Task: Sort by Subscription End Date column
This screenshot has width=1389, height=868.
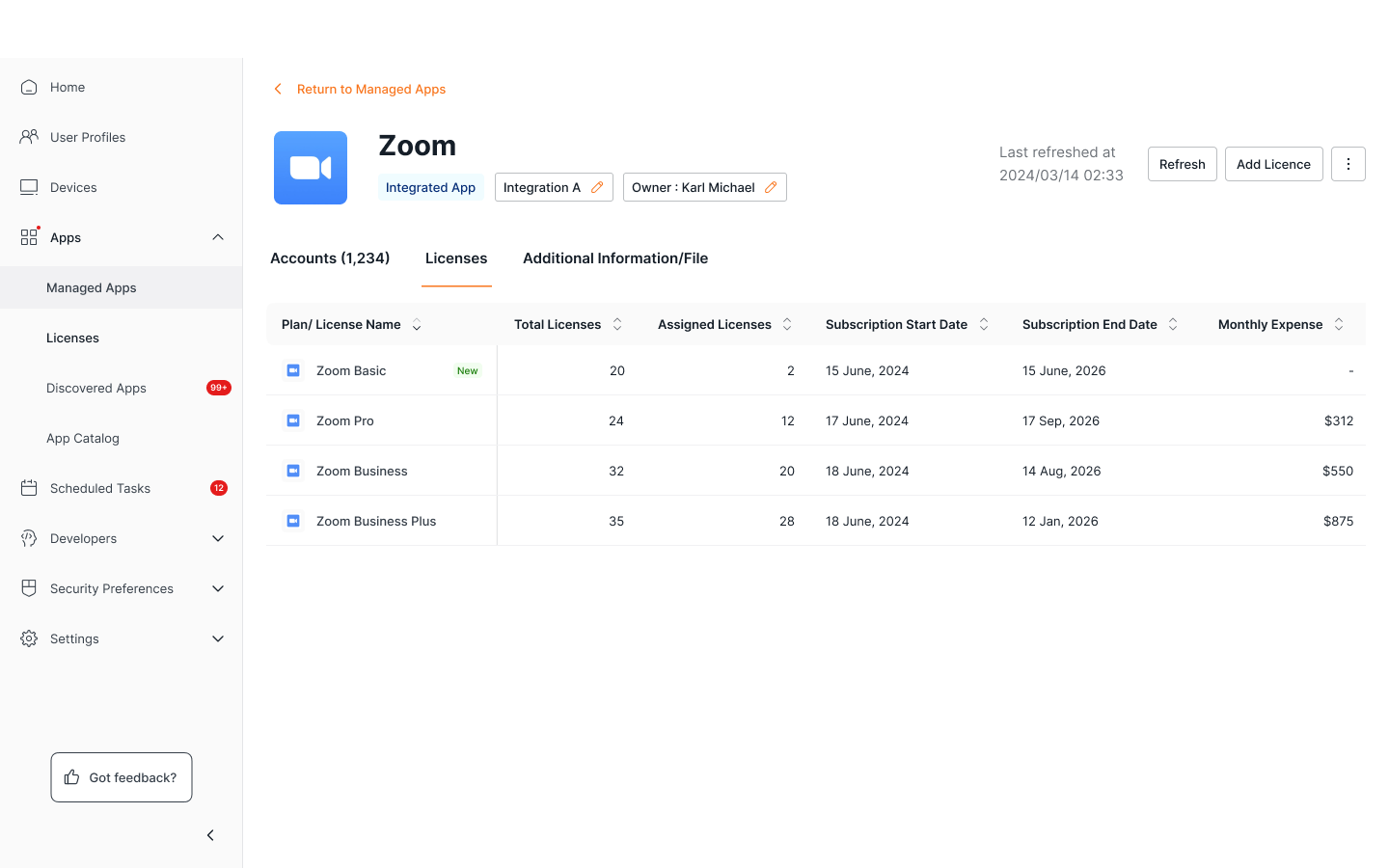Action: pyautogui.click(x=1173, y=325)
